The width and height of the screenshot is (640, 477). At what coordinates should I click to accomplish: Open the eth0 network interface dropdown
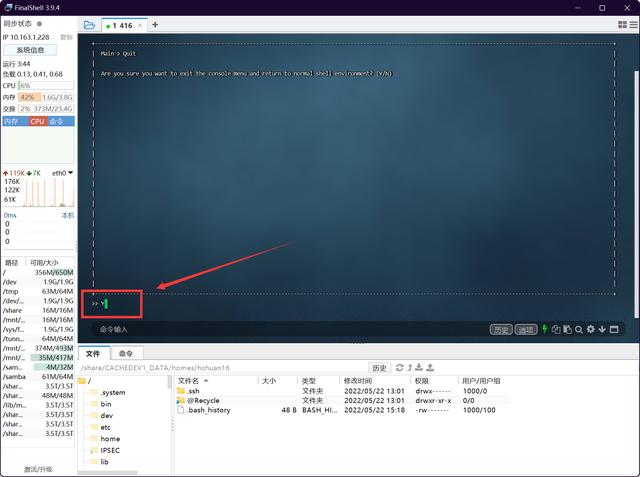click(62, 173)
